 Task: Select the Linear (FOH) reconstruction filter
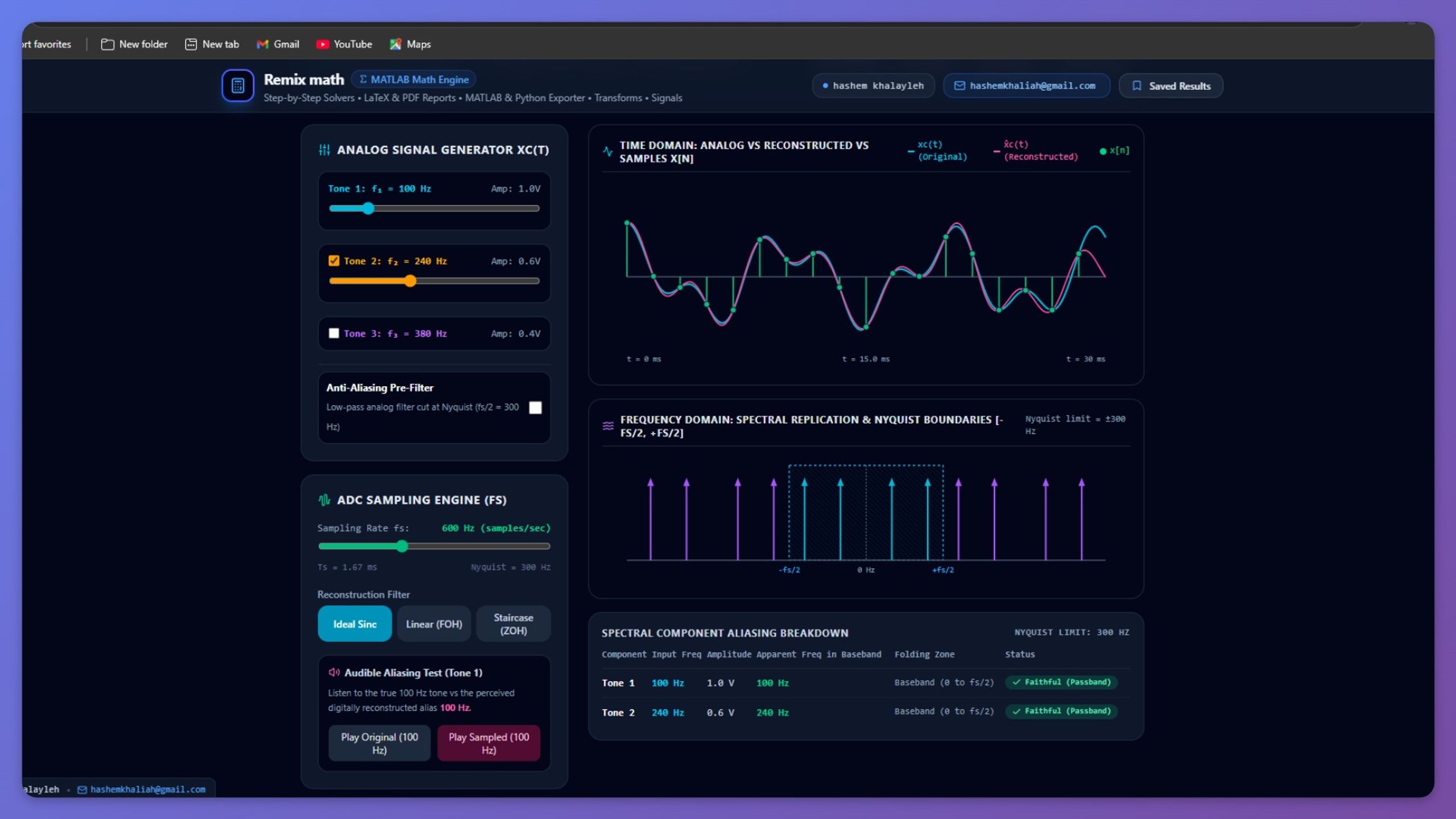pyautogui.click(x=434, y=624)
